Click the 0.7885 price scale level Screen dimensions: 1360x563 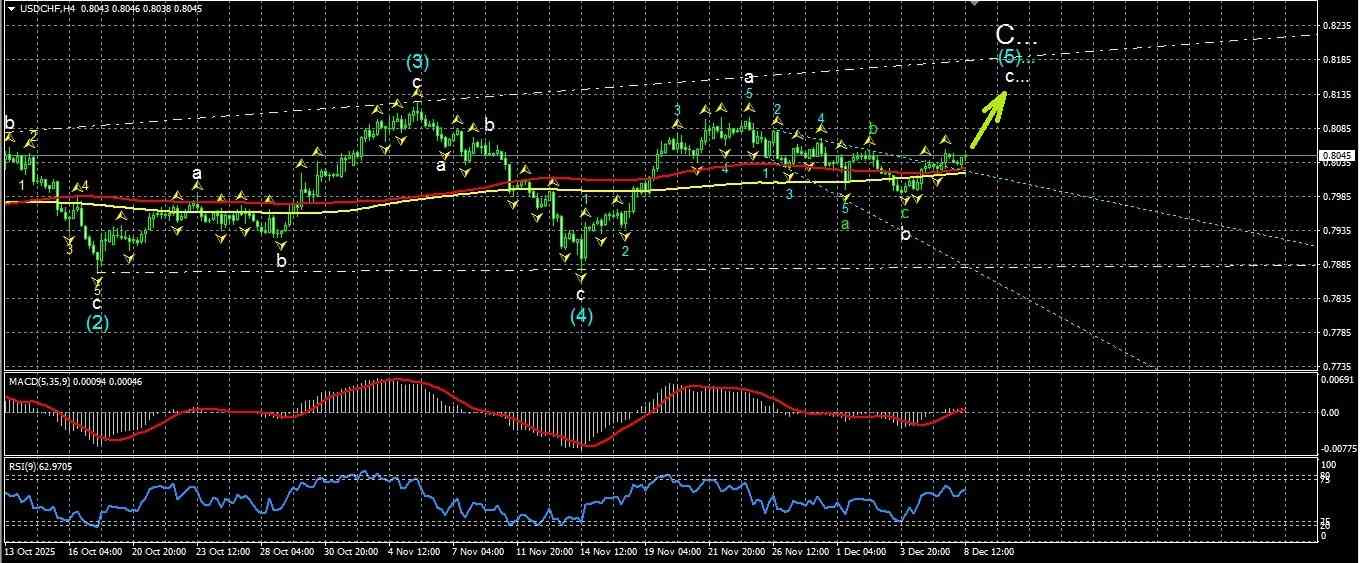(x=1337, y=265)
